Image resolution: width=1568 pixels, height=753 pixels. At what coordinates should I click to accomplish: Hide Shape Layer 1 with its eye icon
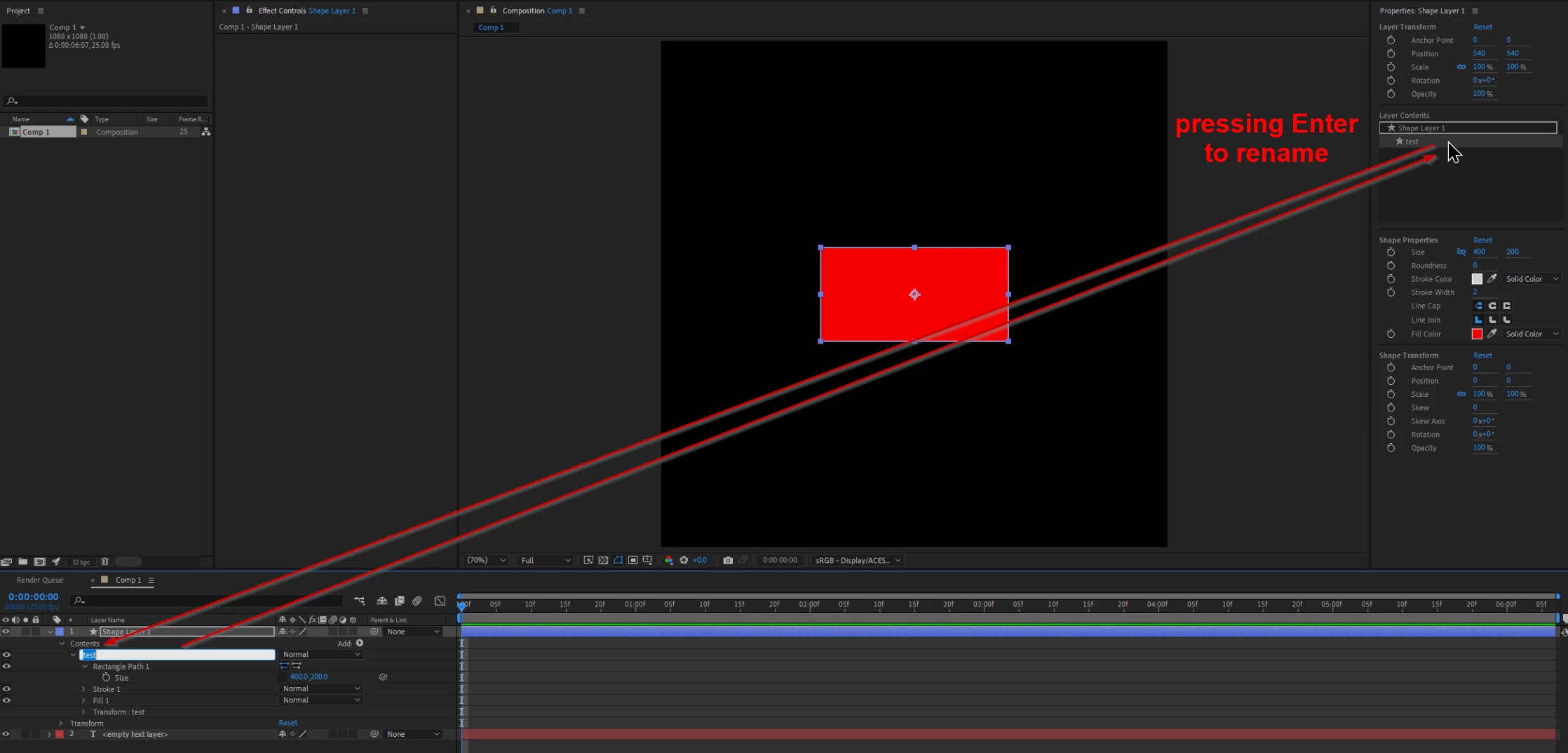pyautogui.click(x=6, y=632)
